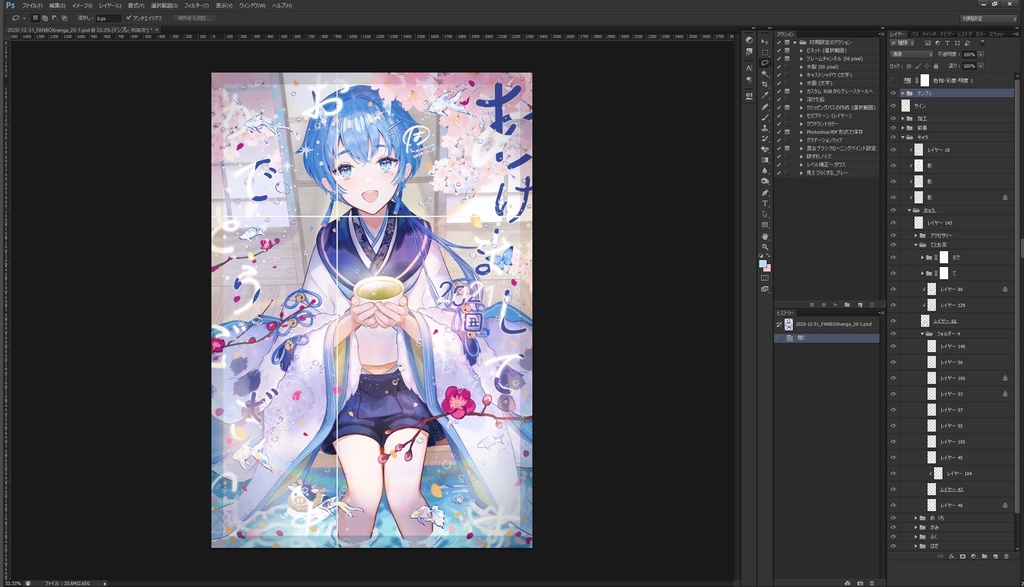Viewport: 1024px width, 587px height.
Task: Click the ぼかし feather input field
Action: pos(108,18)
